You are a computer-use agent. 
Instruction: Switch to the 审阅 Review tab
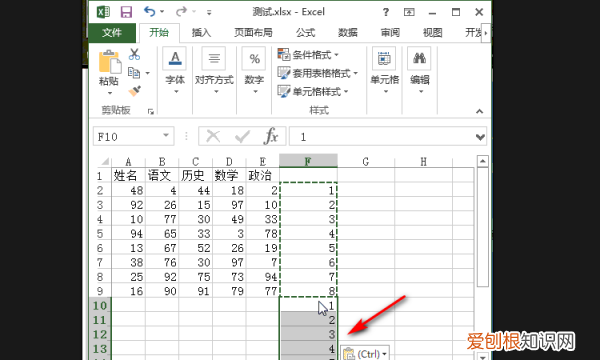[390, 33]
